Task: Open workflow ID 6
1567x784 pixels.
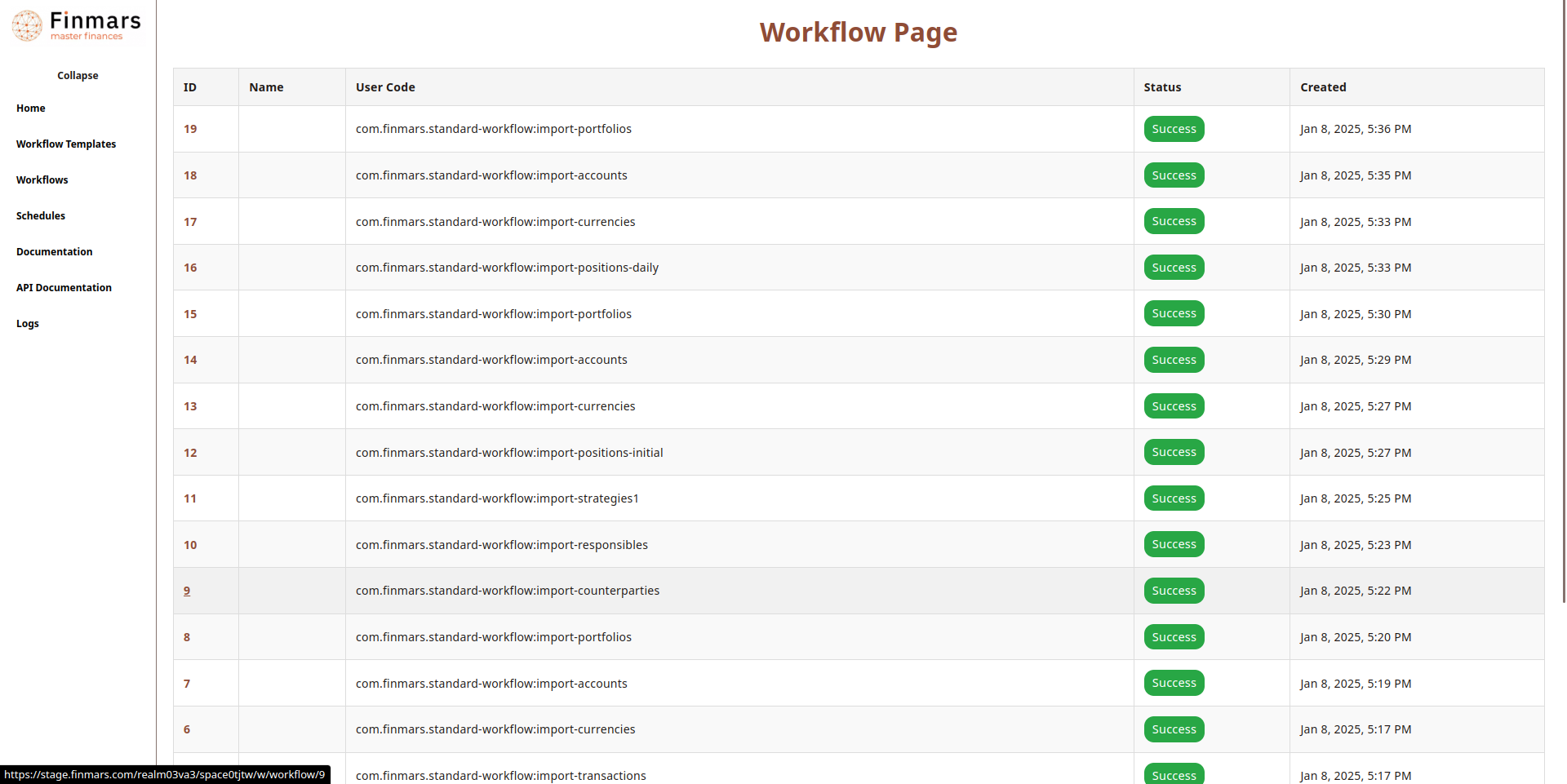Action: coord(187,729)
